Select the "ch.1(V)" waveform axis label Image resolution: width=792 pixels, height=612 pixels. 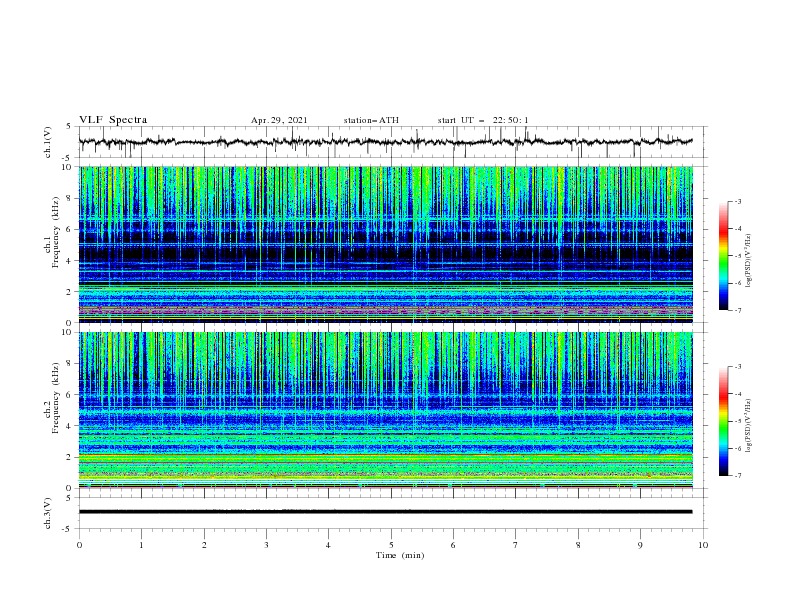(48, 142)
